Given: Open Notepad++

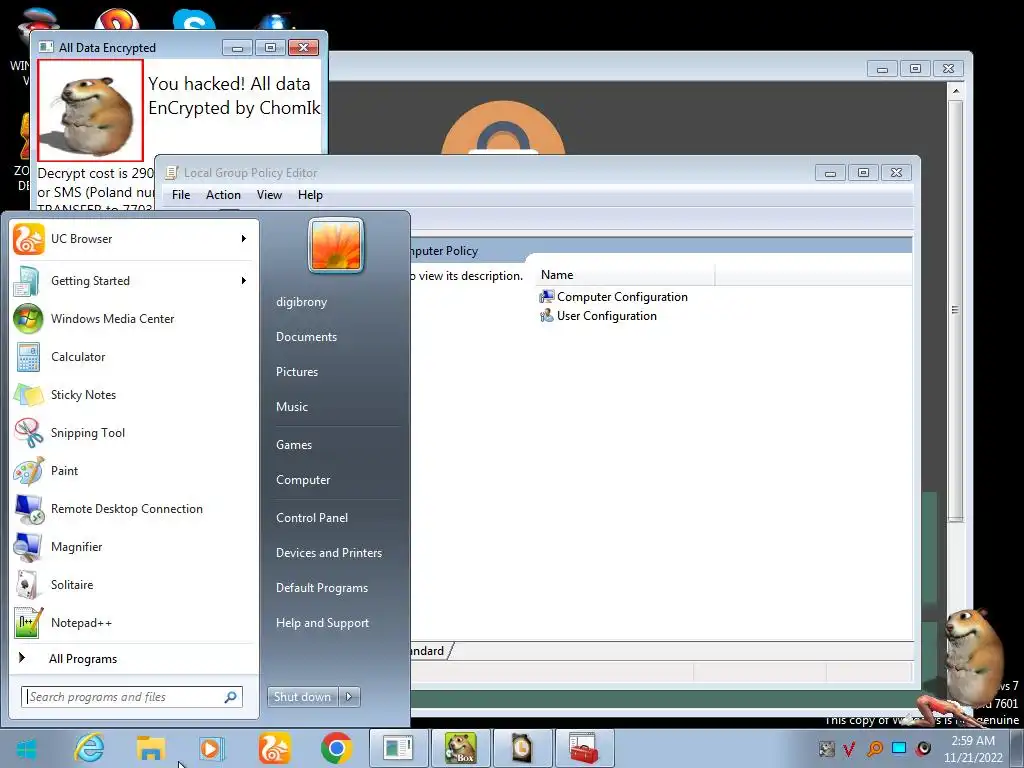Looking at the screenshot, I should click(134, 622).
